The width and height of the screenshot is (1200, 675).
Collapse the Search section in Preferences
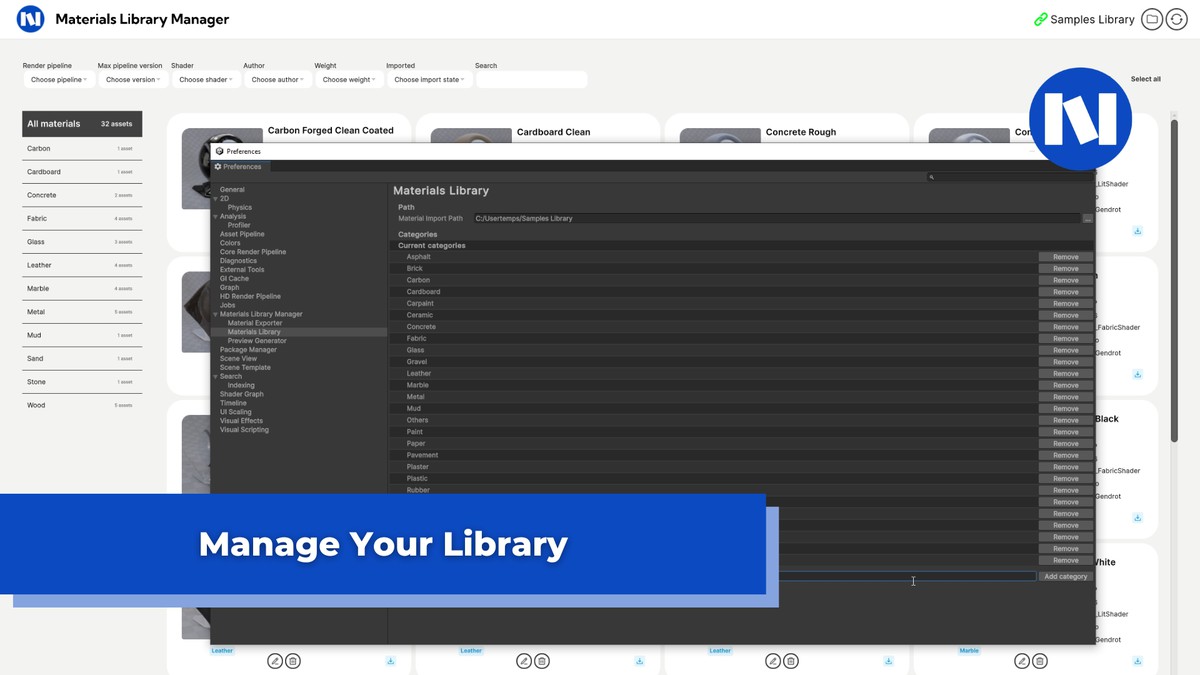(215, 377)
